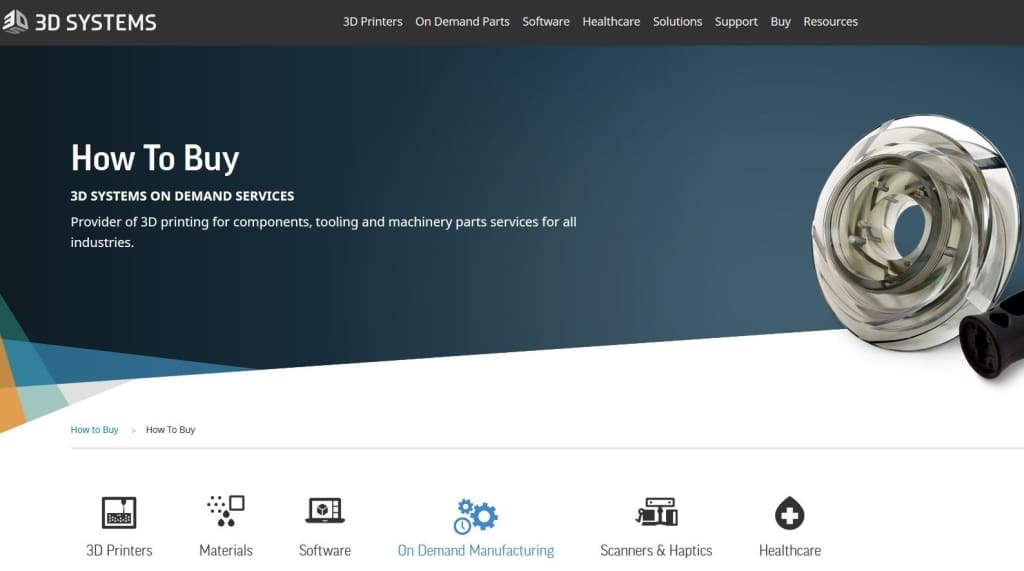Open the Healthcare label below cross icon
Image resolution: width=1024 pixels, height=571 pixels.
(790, 550)
